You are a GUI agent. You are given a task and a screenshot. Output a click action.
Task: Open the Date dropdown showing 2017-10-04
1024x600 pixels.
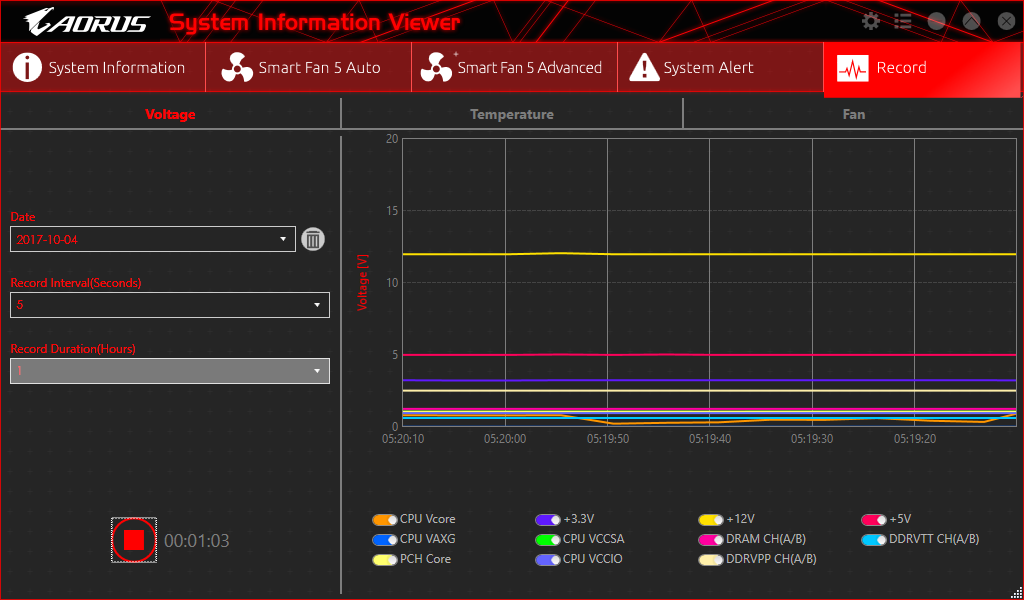tap(153, 239)
